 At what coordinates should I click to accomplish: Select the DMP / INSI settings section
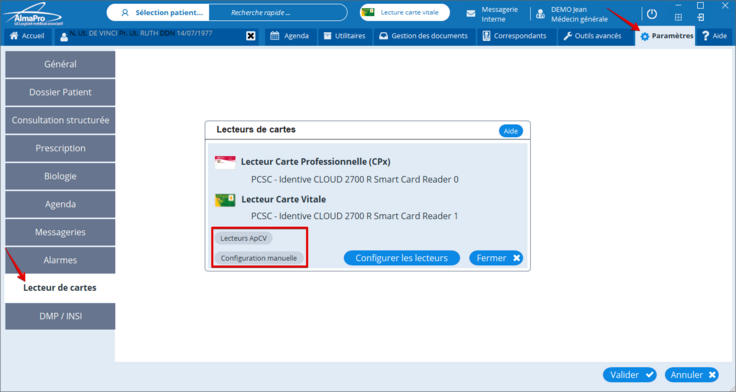(60, 316)
